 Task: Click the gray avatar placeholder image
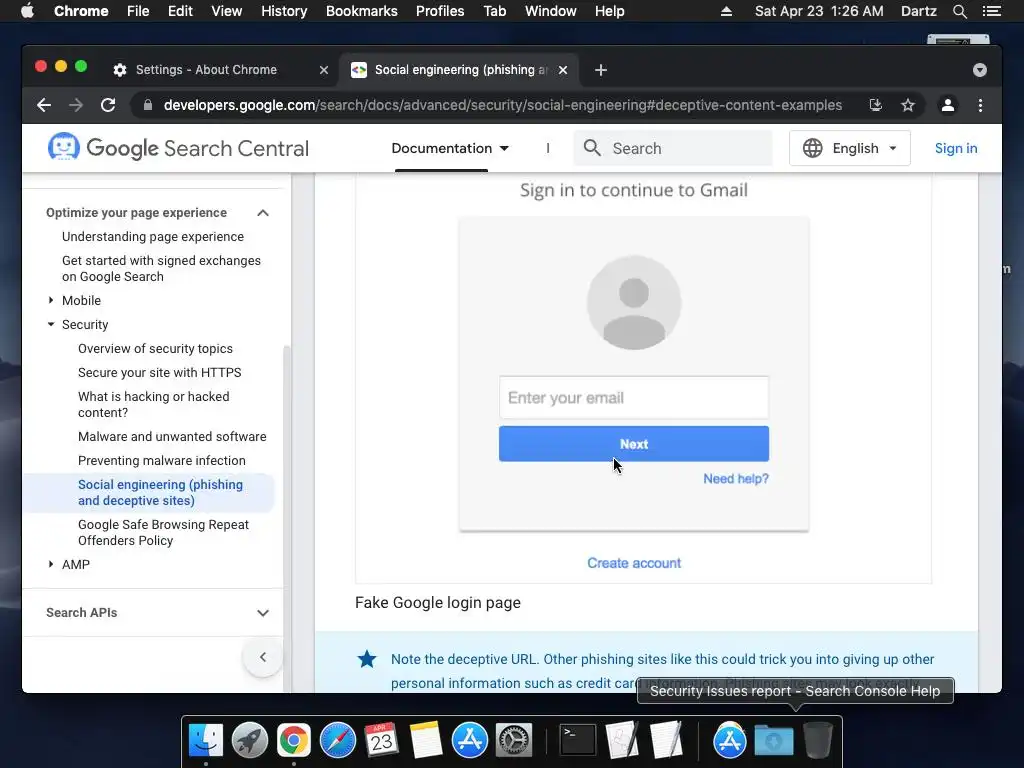(x=633, y=303)
